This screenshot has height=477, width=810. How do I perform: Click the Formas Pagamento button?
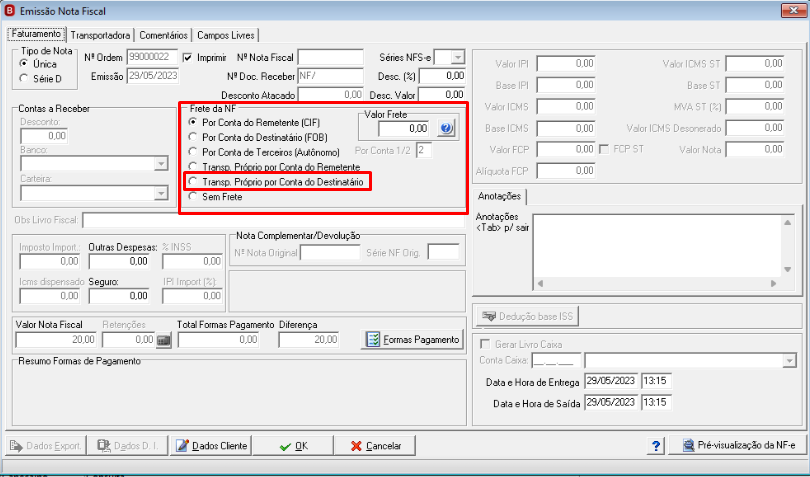412,340
